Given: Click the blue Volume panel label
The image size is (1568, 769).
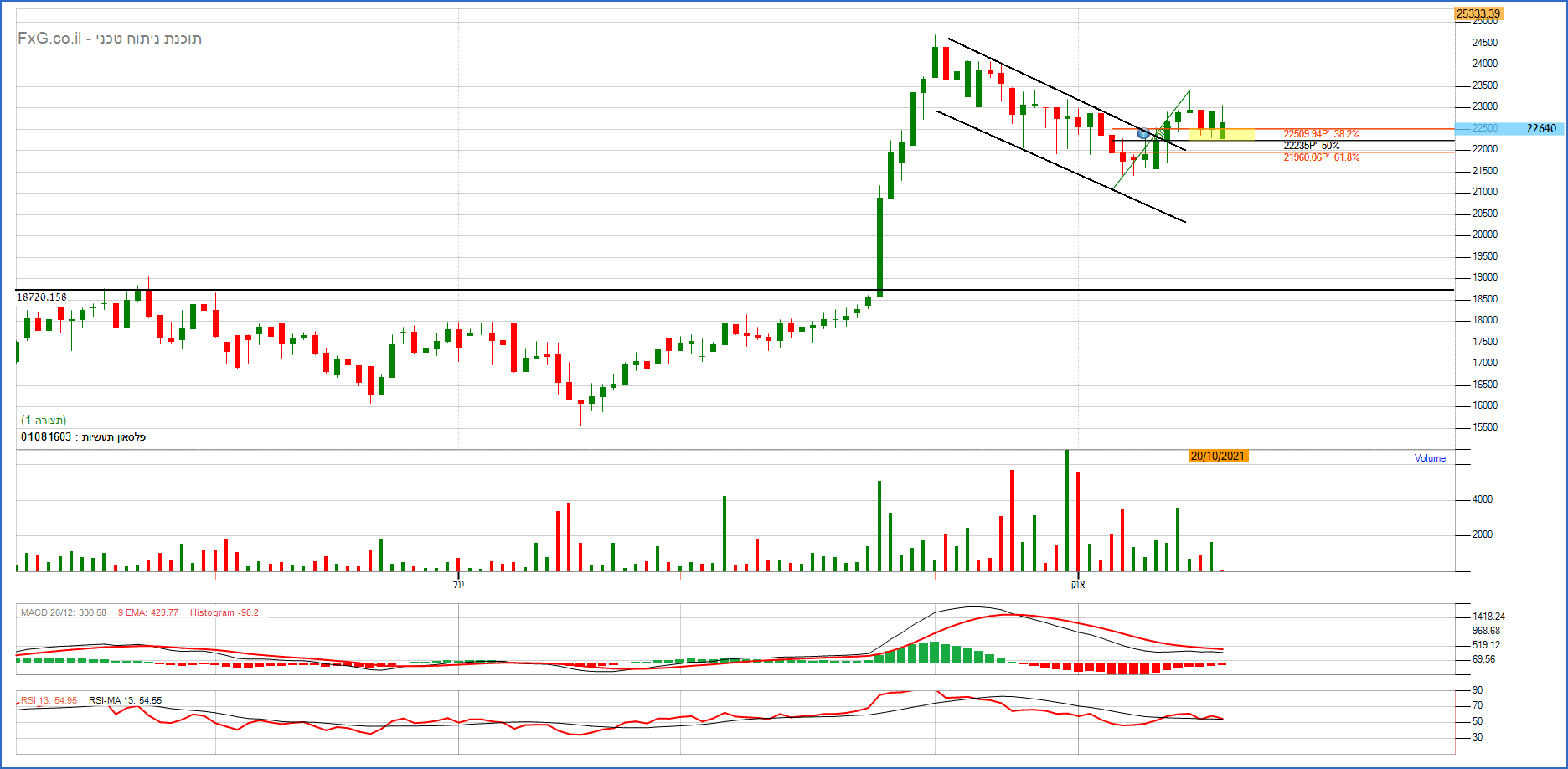Looking at the screenshot, I should [1430, 458].
